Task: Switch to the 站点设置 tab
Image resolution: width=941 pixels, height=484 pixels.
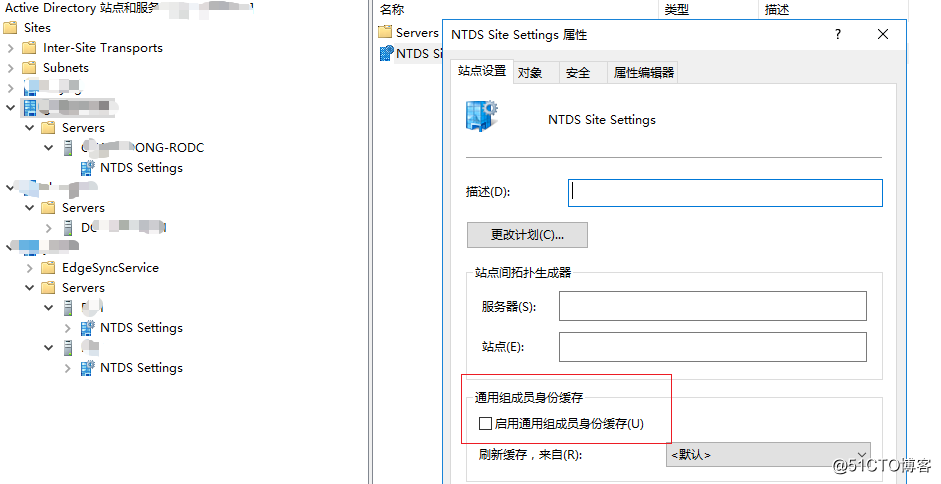Action: (482, 71)
